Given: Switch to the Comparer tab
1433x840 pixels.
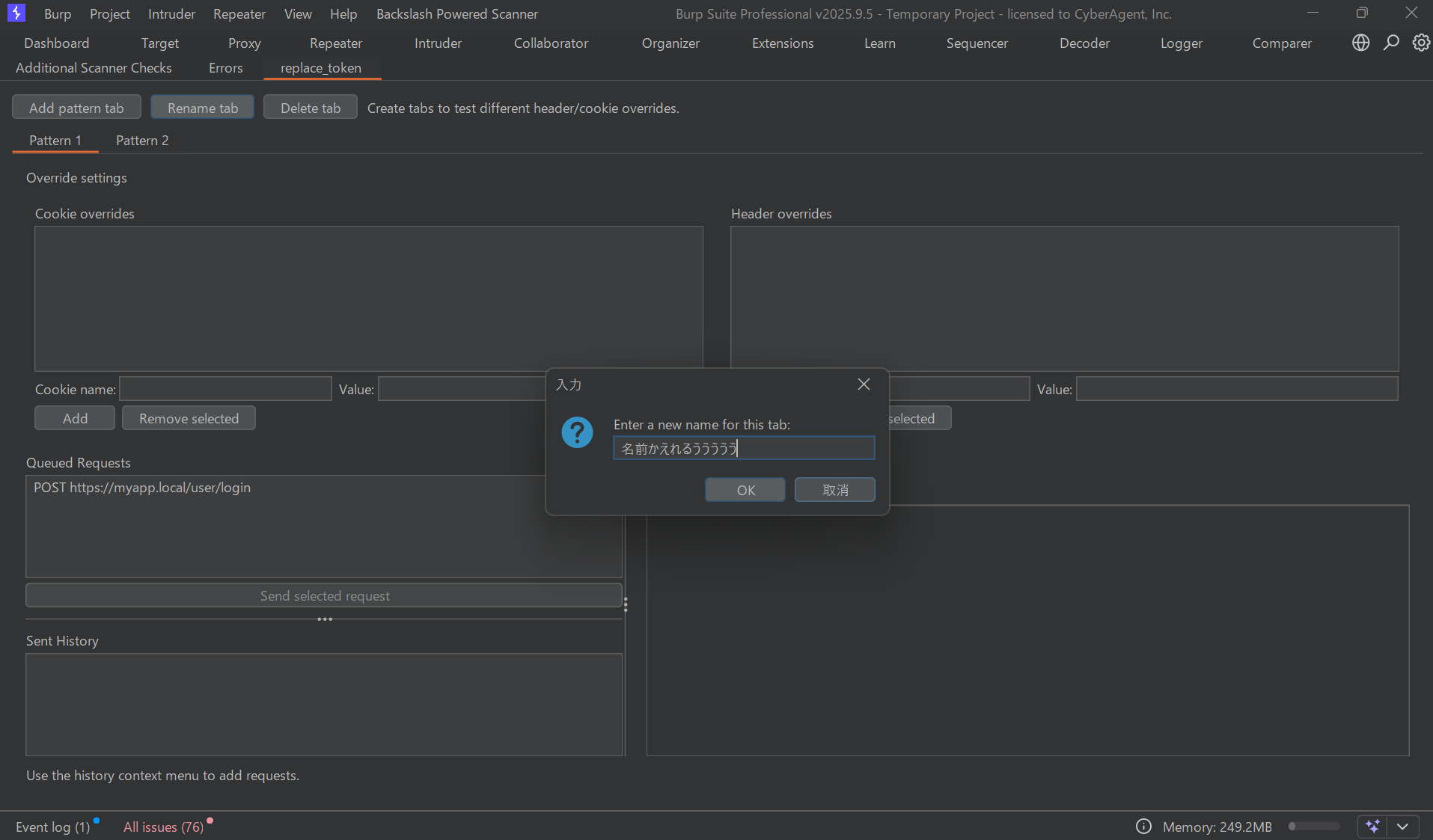Looking at the screenshot, I should click(x=1283, y=43).
